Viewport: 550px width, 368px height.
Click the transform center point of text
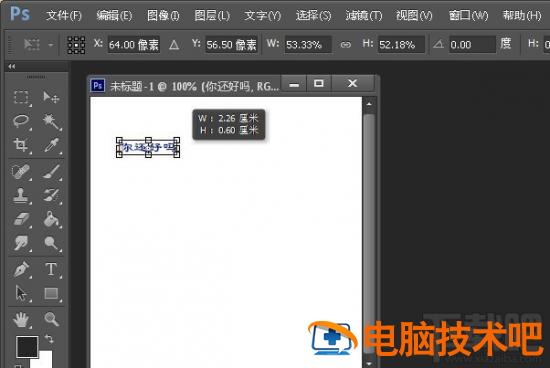(x=148, y=148)
